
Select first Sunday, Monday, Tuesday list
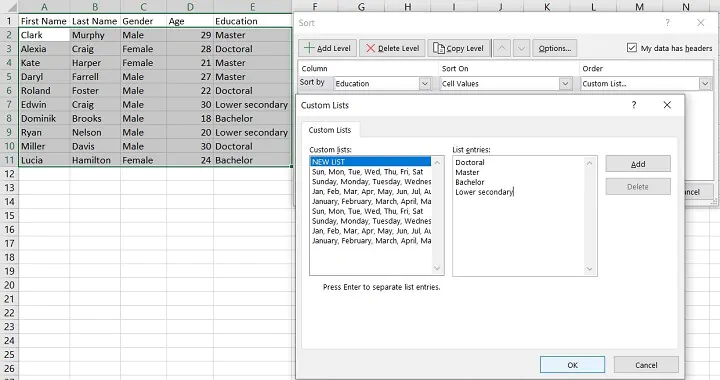[371, 181]
